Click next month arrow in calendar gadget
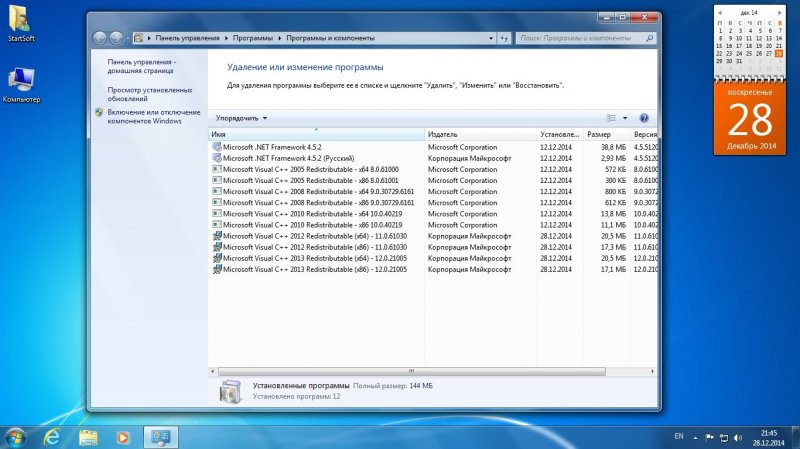Image resolution: width=800 pixels, height=449 pixels. point(780,13)
